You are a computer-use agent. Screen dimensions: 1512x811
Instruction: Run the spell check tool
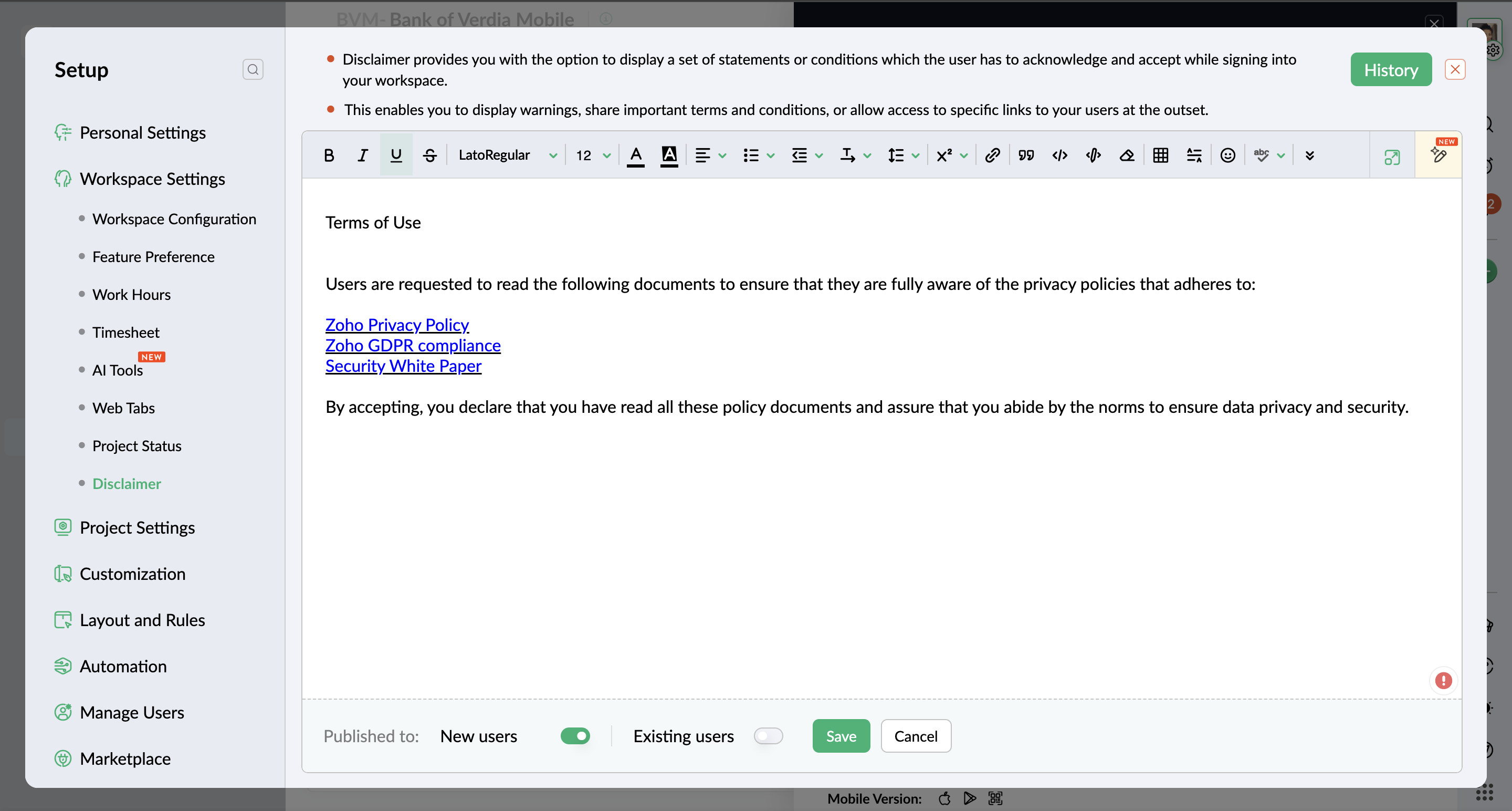[1261, 155]
